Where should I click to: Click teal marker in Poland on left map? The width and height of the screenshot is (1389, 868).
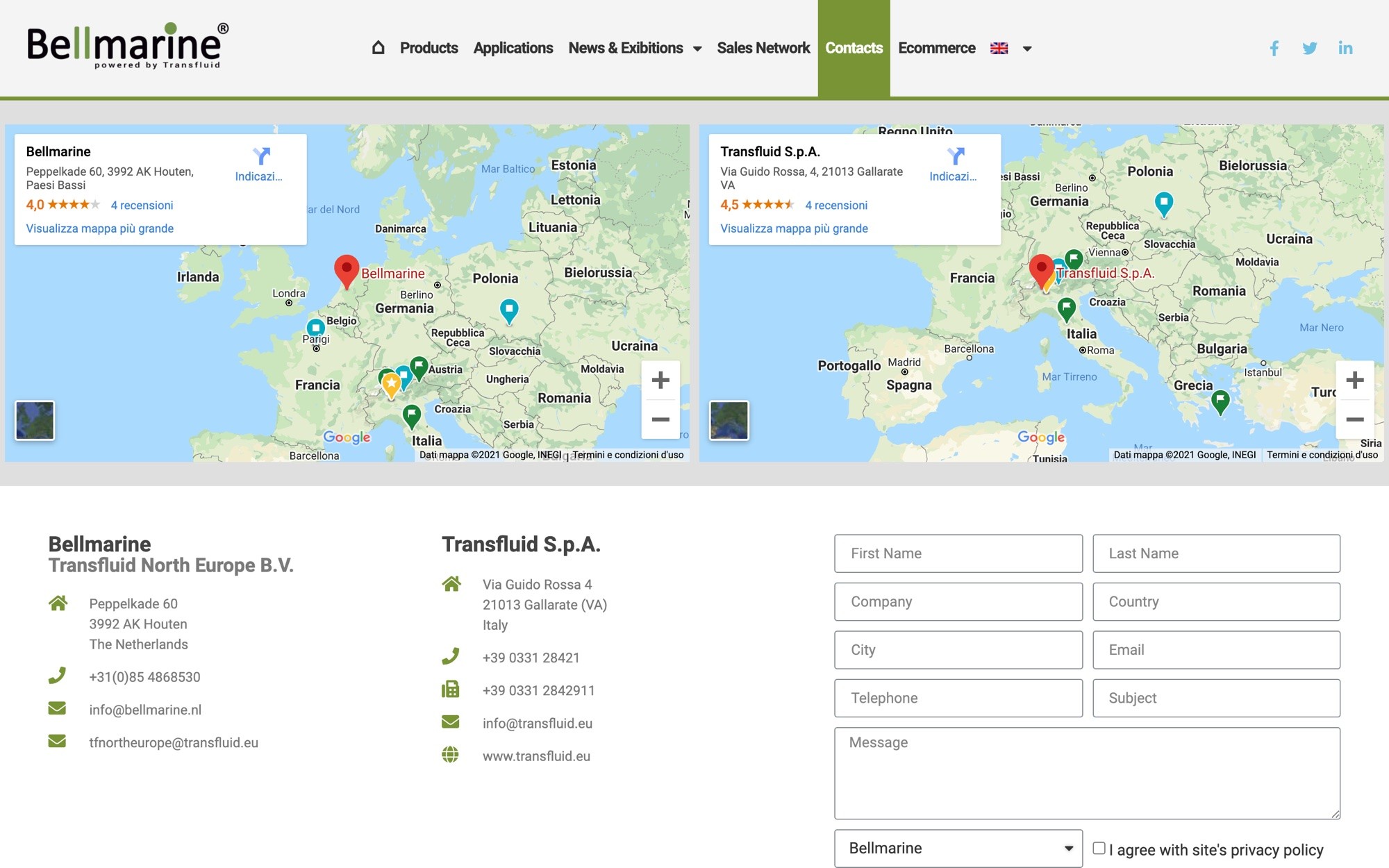pyautogui.click(x=509, y=311)
